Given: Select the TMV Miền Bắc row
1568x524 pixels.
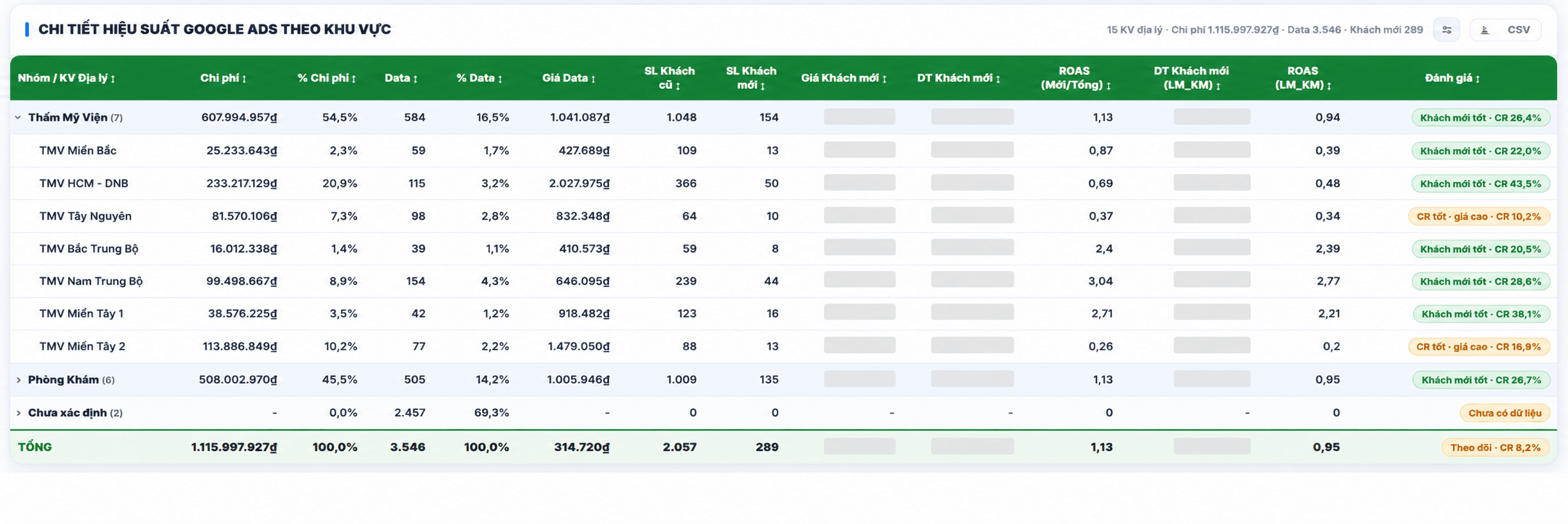Looking at the screenshot, I should [x=783, y=150].
